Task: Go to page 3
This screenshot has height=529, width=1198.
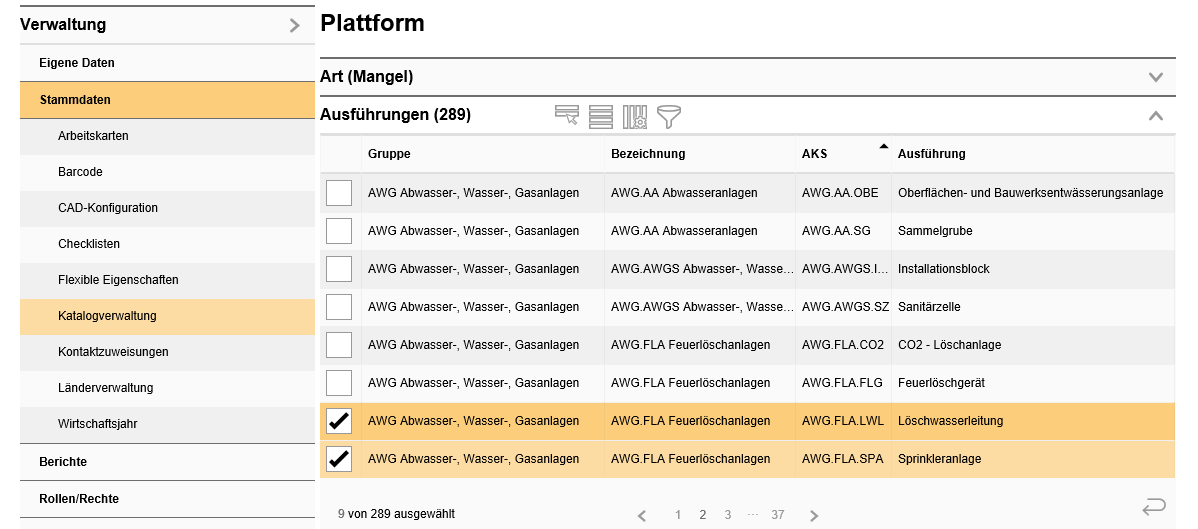Action: (728, 515)
